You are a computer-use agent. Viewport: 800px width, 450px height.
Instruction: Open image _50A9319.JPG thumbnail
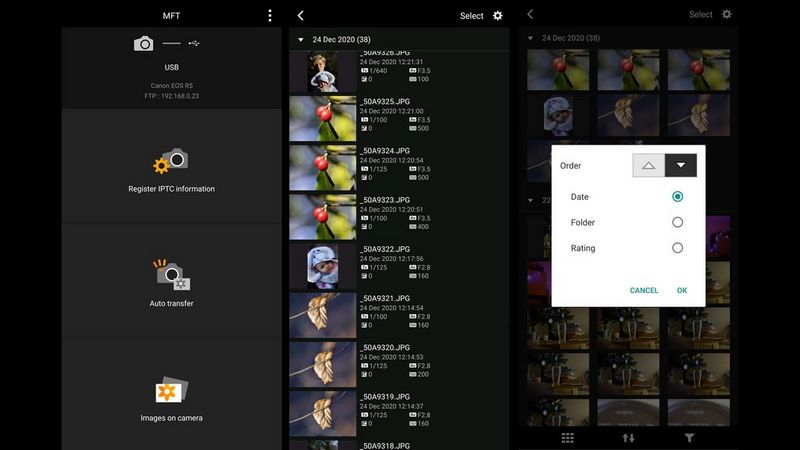pyautogui.click(x=322, y=414)
